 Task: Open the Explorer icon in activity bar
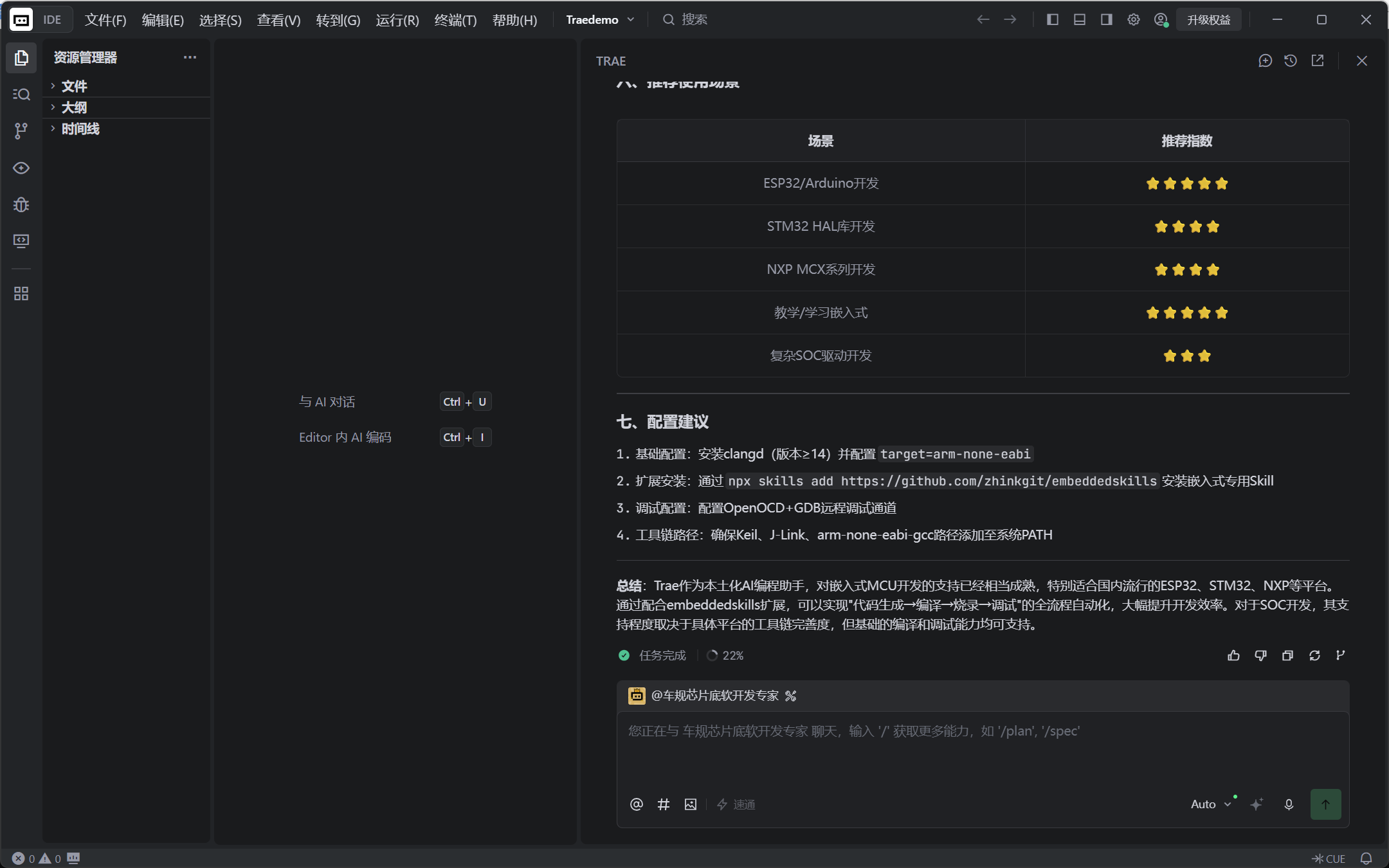pyautogui.click(x=21, y=58)
